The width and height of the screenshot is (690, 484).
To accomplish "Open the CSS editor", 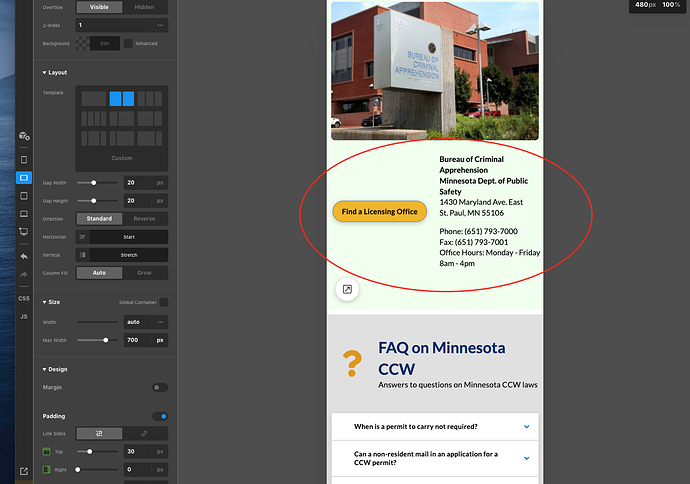I will (24, 298).
